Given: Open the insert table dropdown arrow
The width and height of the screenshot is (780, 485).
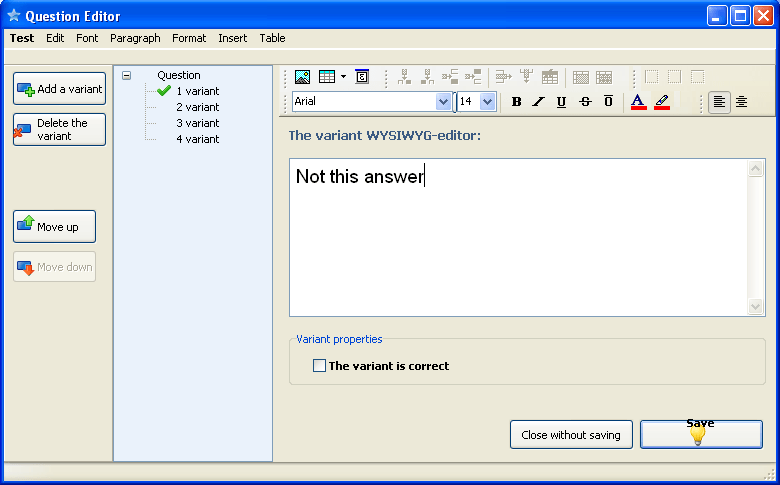Looking at the screenshot, I should 343,77.
